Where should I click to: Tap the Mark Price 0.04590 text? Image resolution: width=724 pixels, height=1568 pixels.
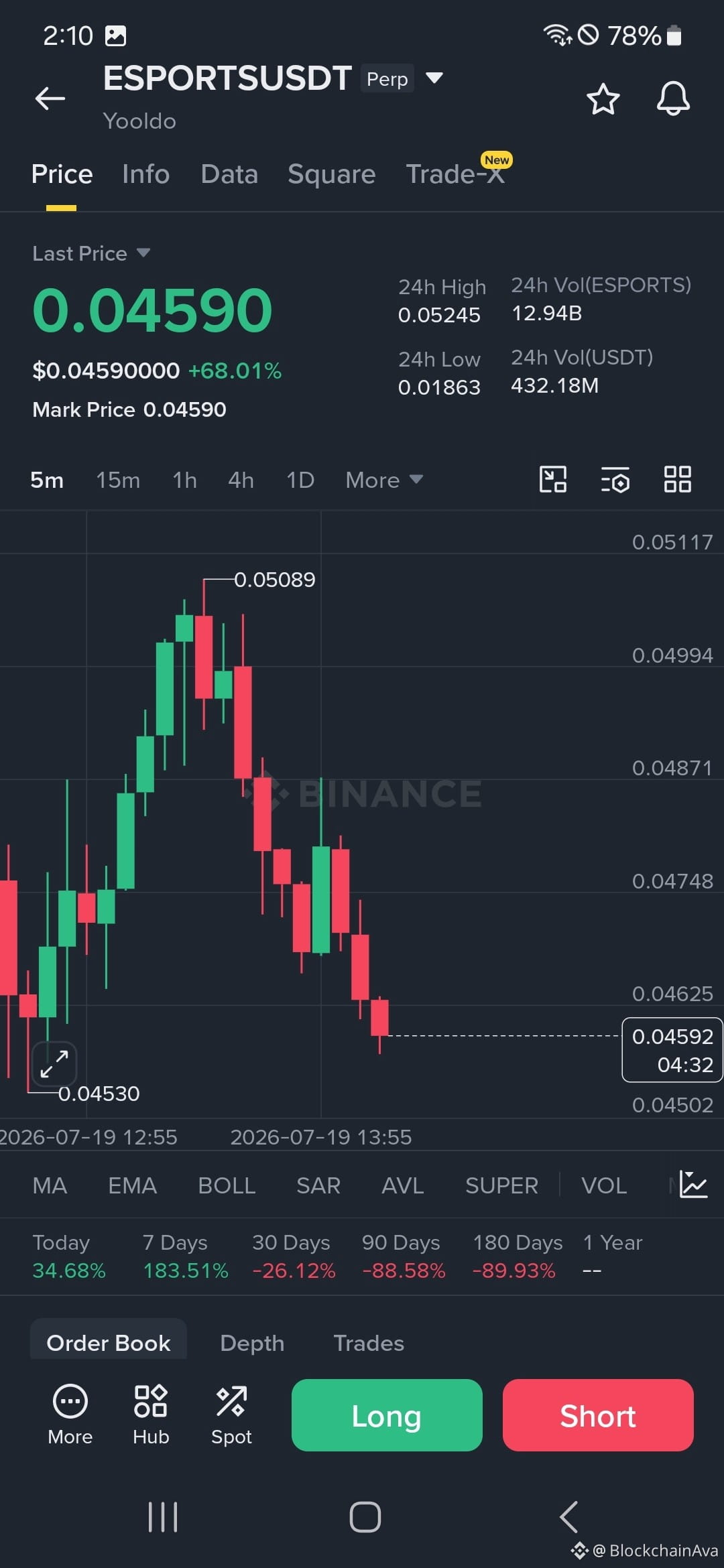click(x=129, y=409)
